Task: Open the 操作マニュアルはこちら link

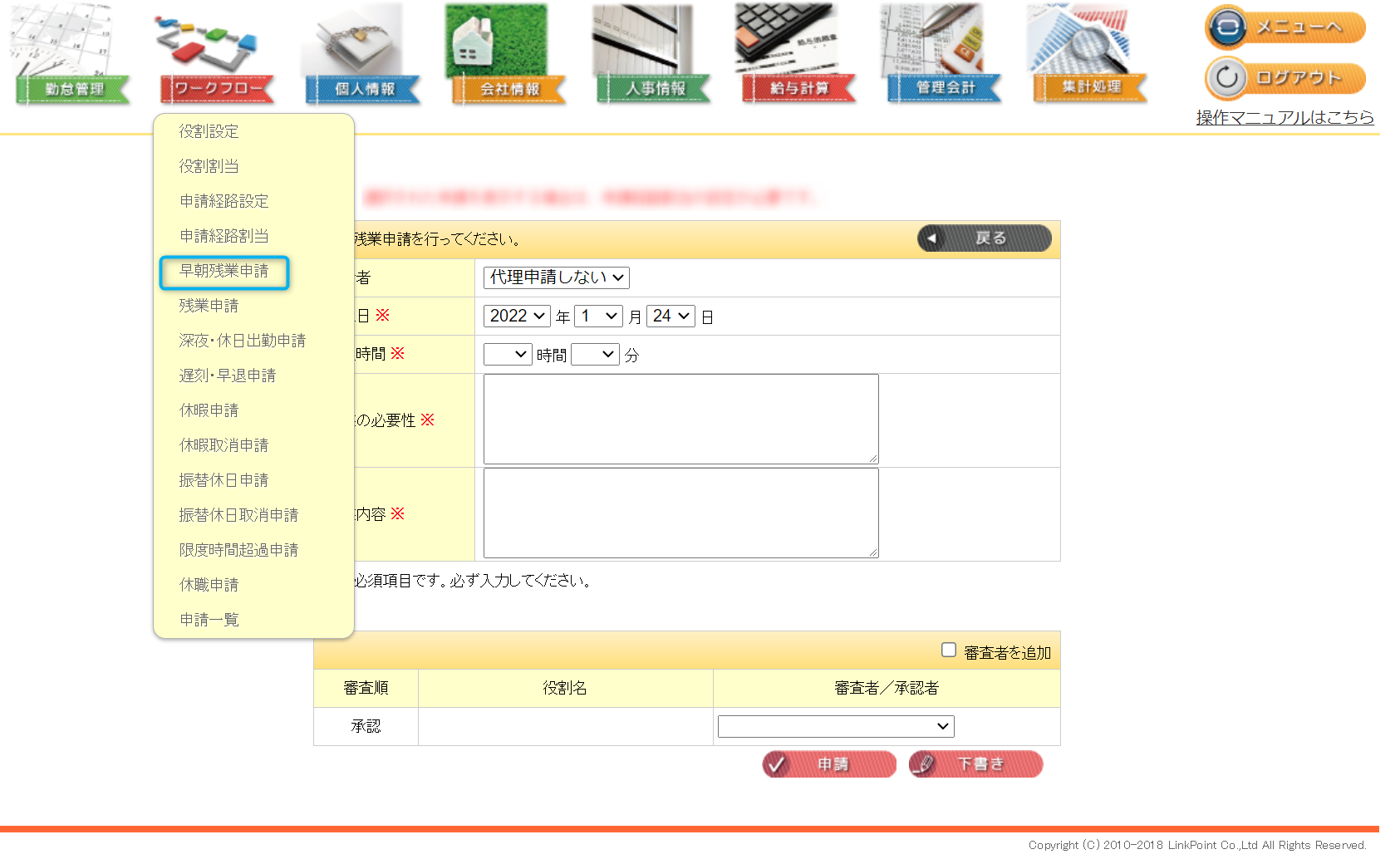Action: pyautogui.click(x=1285, y=118)
